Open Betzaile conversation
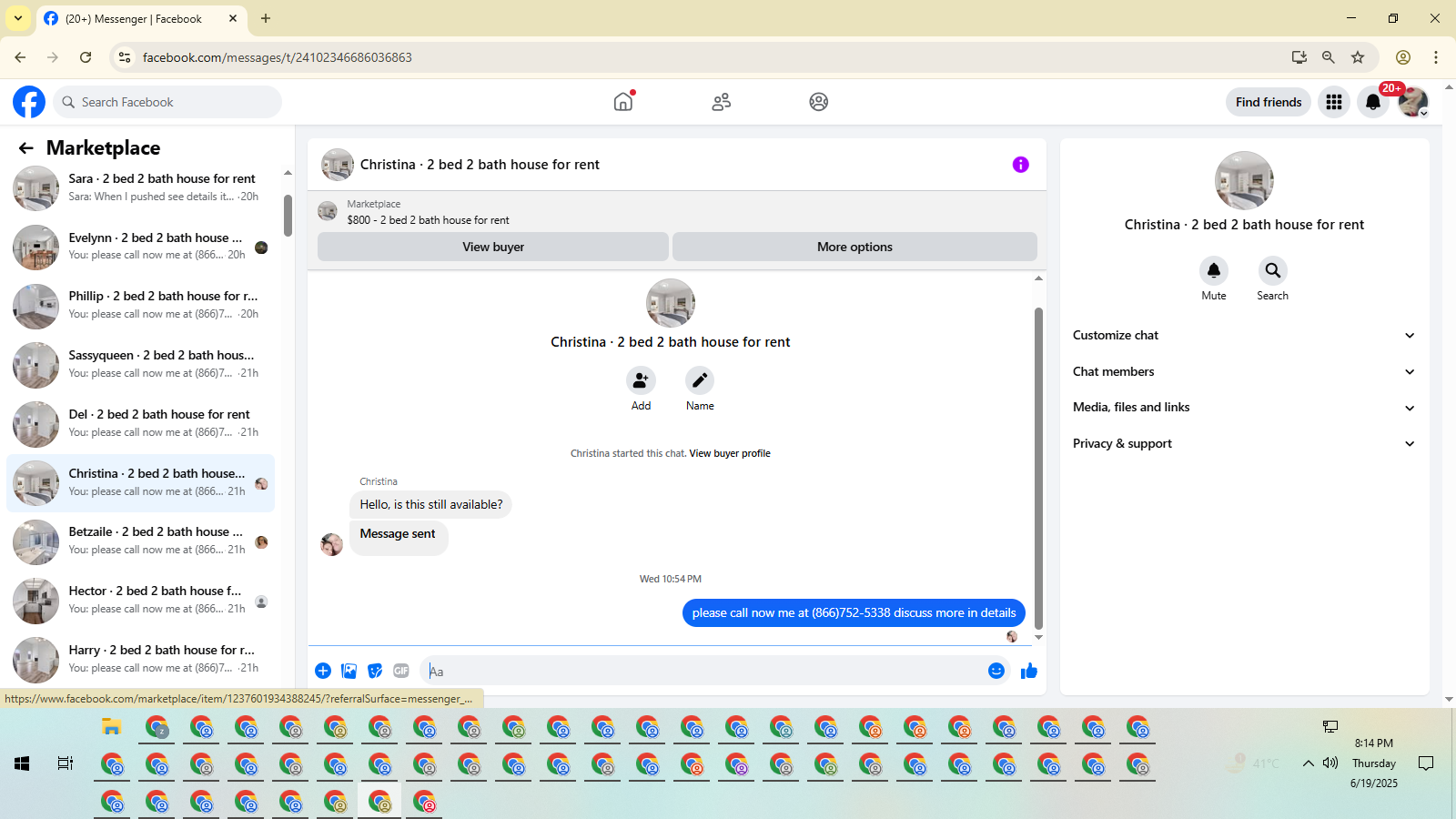This screenshot has height=819, width=1456. tap(141, 541)
